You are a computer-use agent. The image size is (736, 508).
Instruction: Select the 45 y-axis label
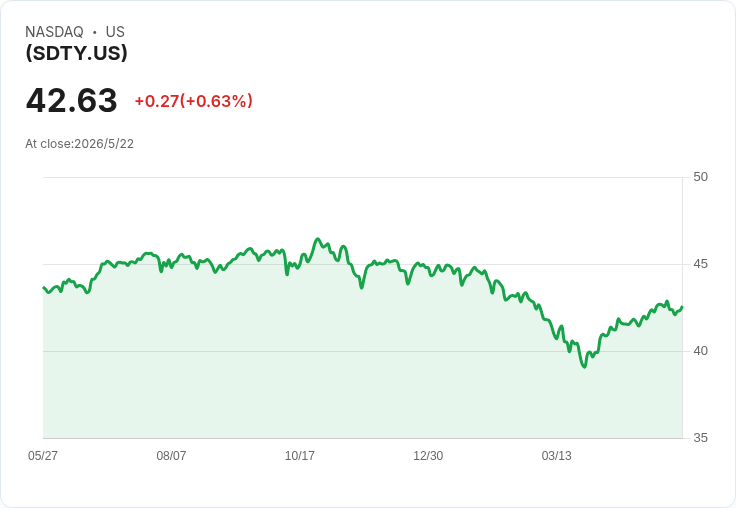pos(700,264)
